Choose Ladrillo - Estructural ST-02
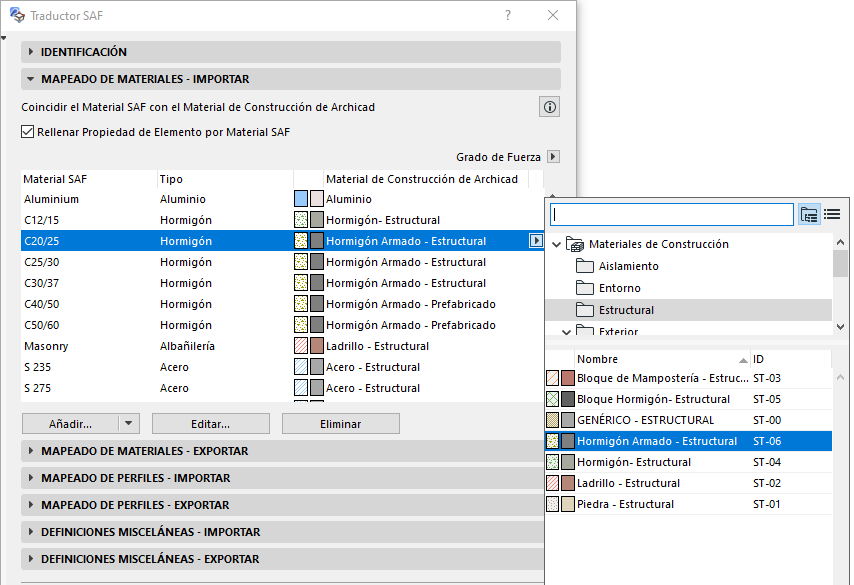This screenshot has width=854, height=585. point(688,483)
